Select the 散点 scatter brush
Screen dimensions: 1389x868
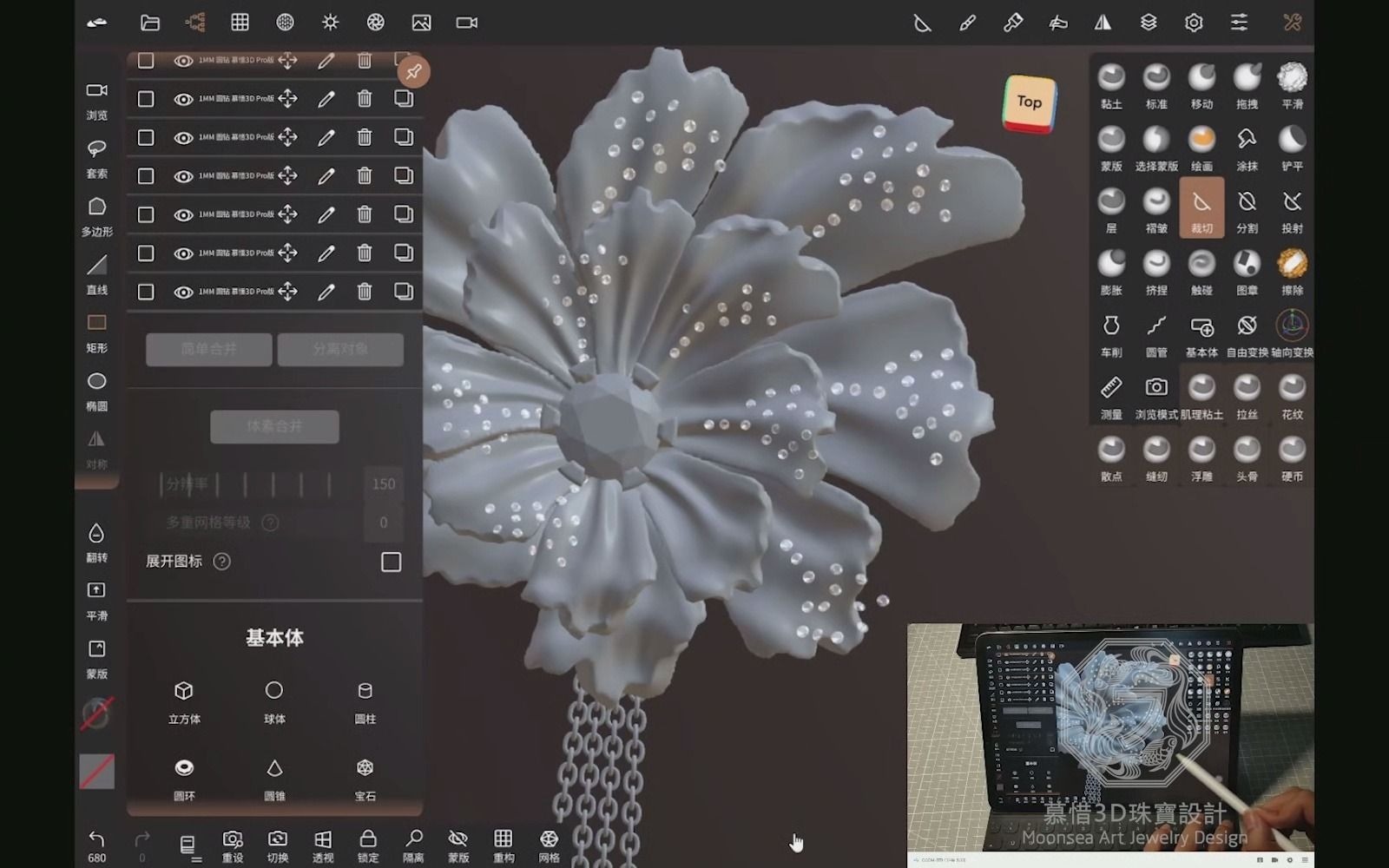tap(1111, 458)
